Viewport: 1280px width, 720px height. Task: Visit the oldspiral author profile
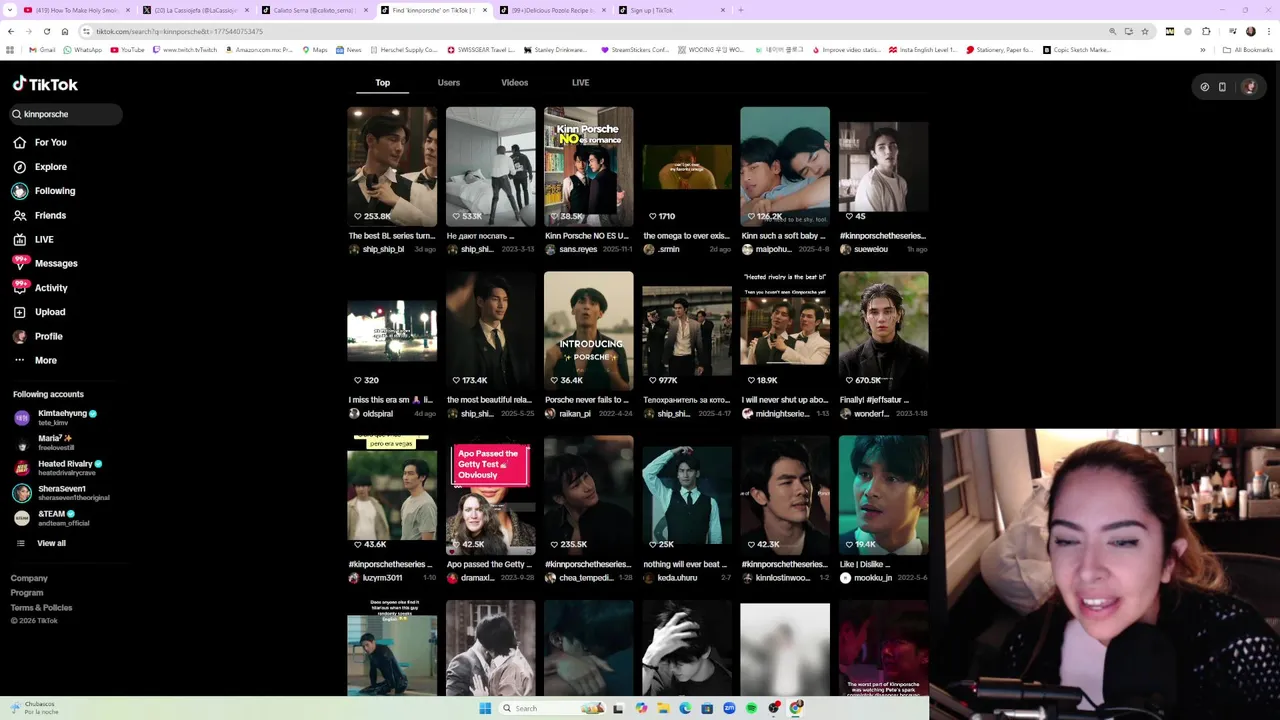click(x=378, y=413)
